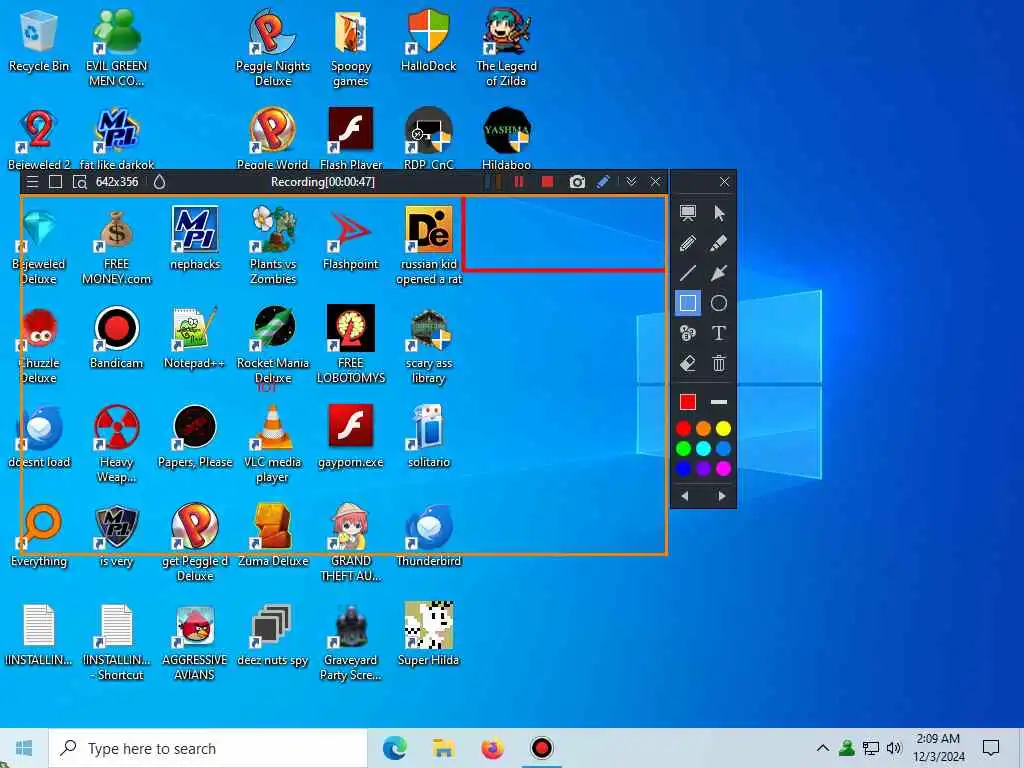Focus the Type here to search box
The width and height of the screenshot is (1024, 768).
click(x=208, y=748)
